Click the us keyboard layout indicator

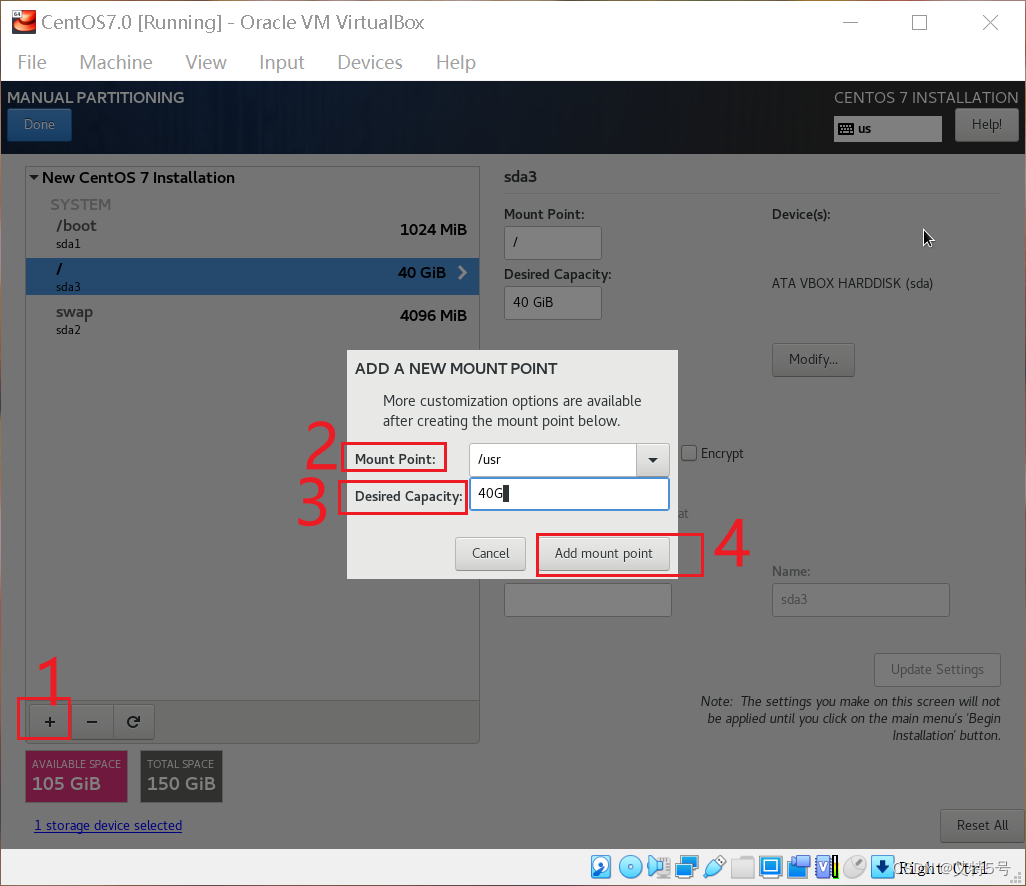[x=886, y=128]
